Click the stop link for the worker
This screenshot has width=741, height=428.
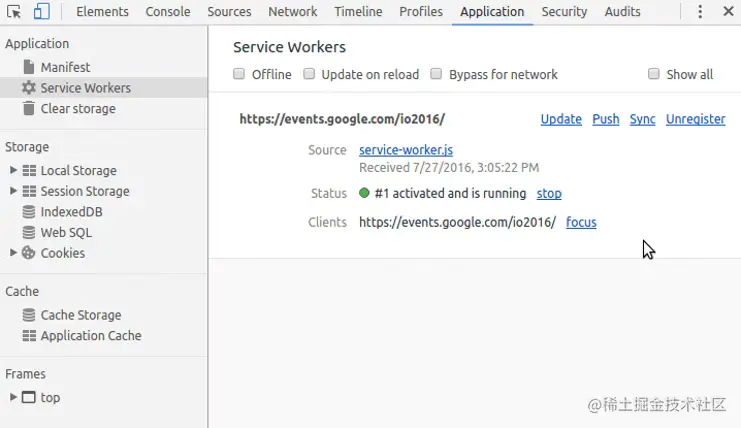pos(549,193)
